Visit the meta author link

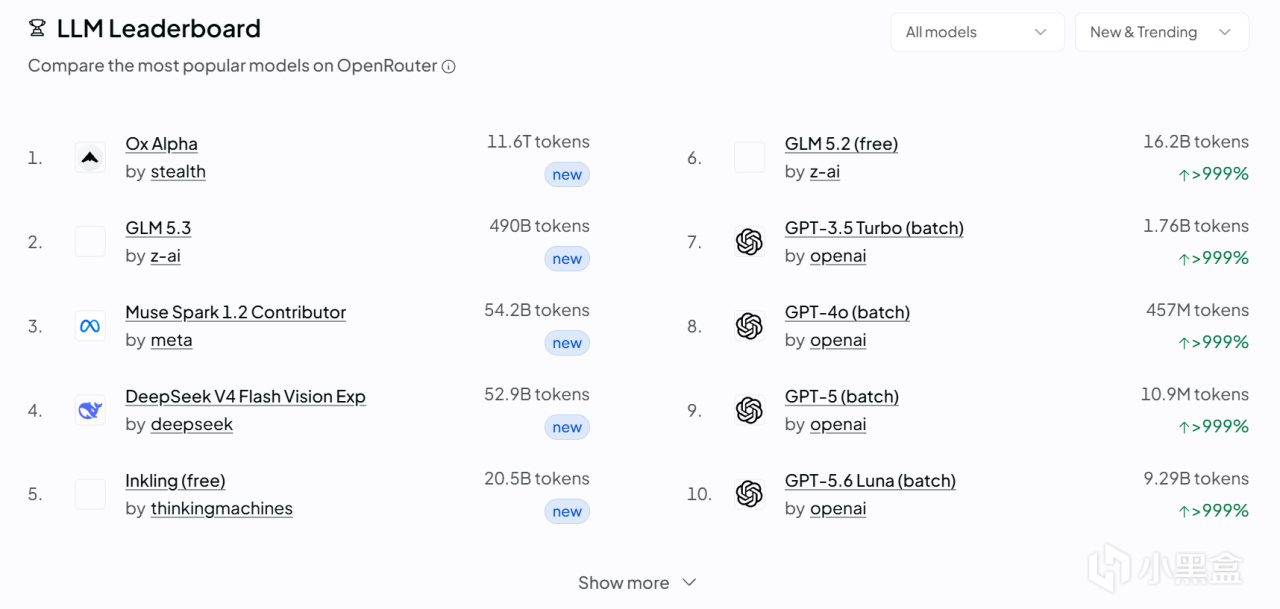(x=171, y=340)
